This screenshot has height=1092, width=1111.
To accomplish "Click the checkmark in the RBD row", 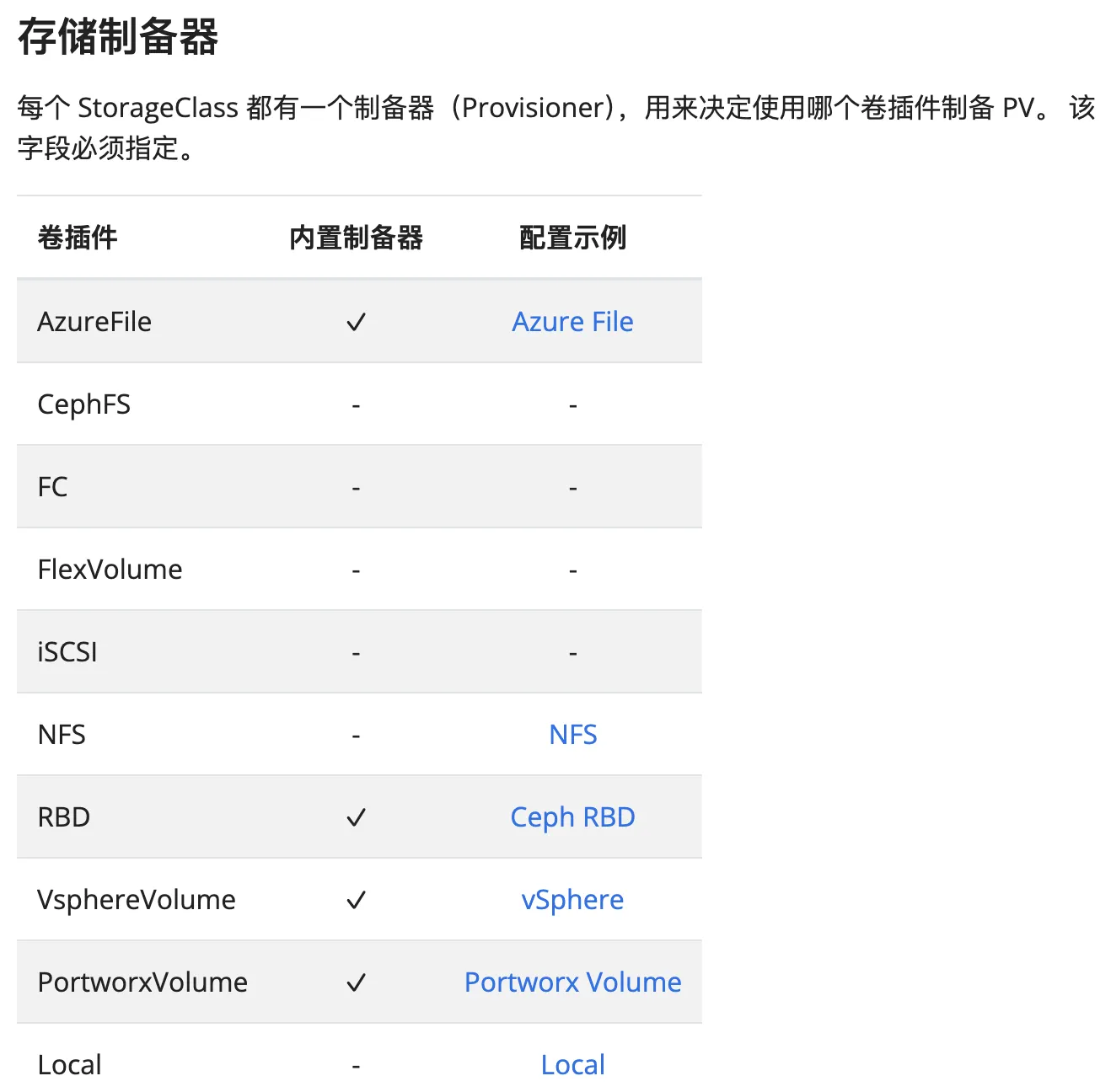I will (356, 817).
